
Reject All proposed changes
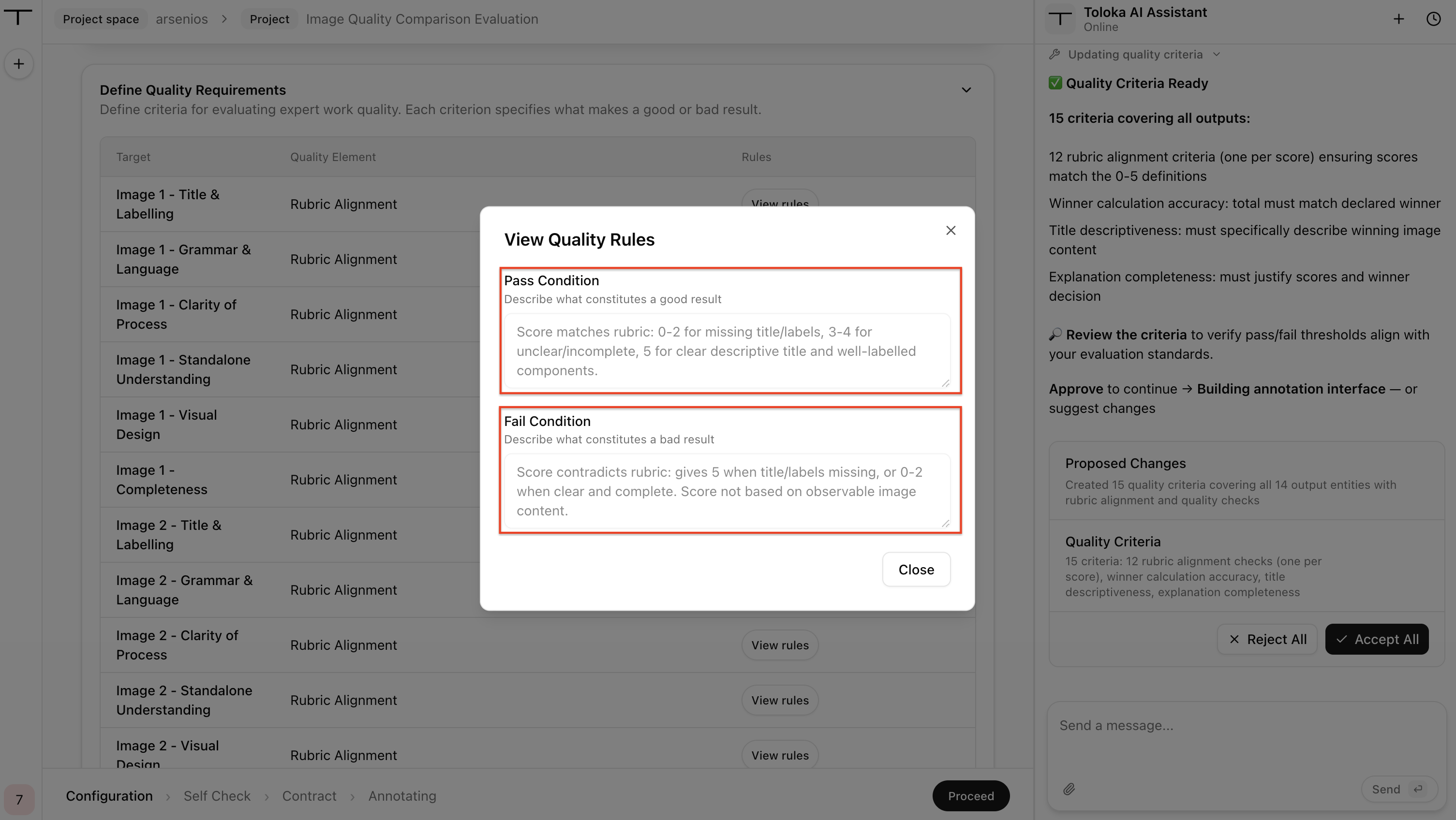[x=1267, y=639]
